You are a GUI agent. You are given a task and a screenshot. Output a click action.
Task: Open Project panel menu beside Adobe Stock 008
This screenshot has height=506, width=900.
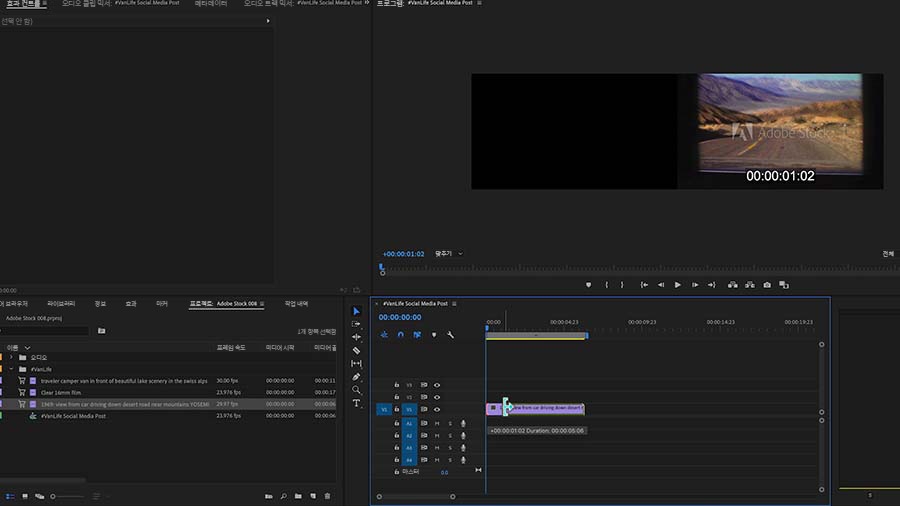(x=262, y=303)
